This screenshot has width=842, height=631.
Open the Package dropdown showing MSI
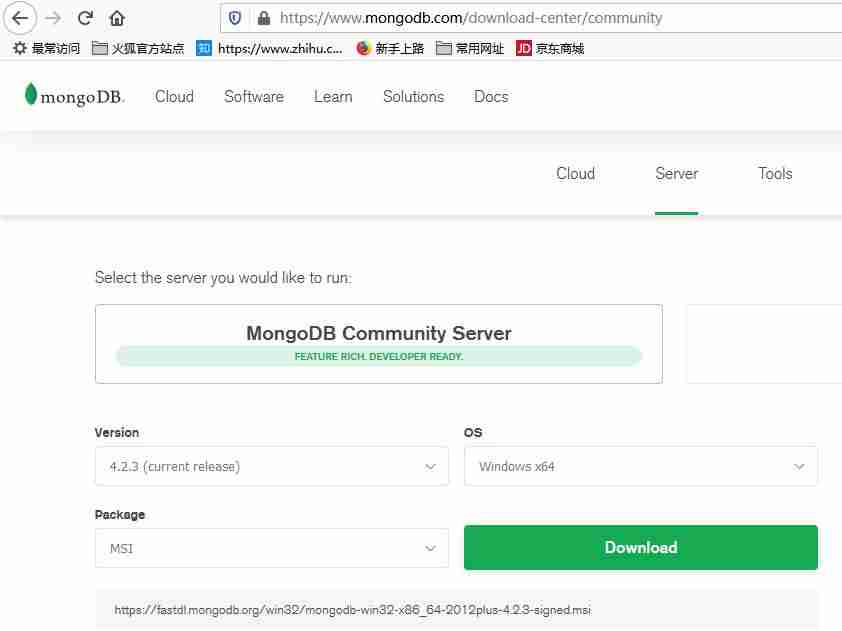click(272, 548)
